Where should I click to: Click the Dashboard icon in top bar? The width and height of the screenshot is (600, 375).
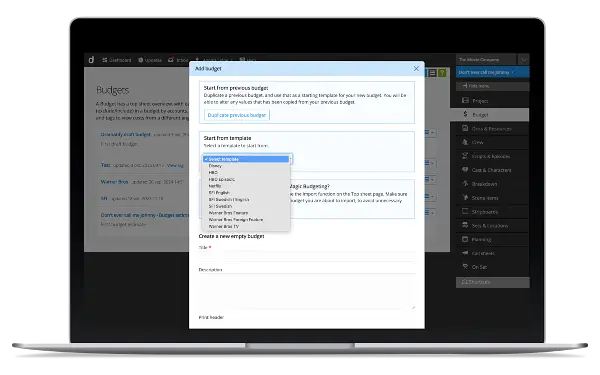(x=104, y=60)
